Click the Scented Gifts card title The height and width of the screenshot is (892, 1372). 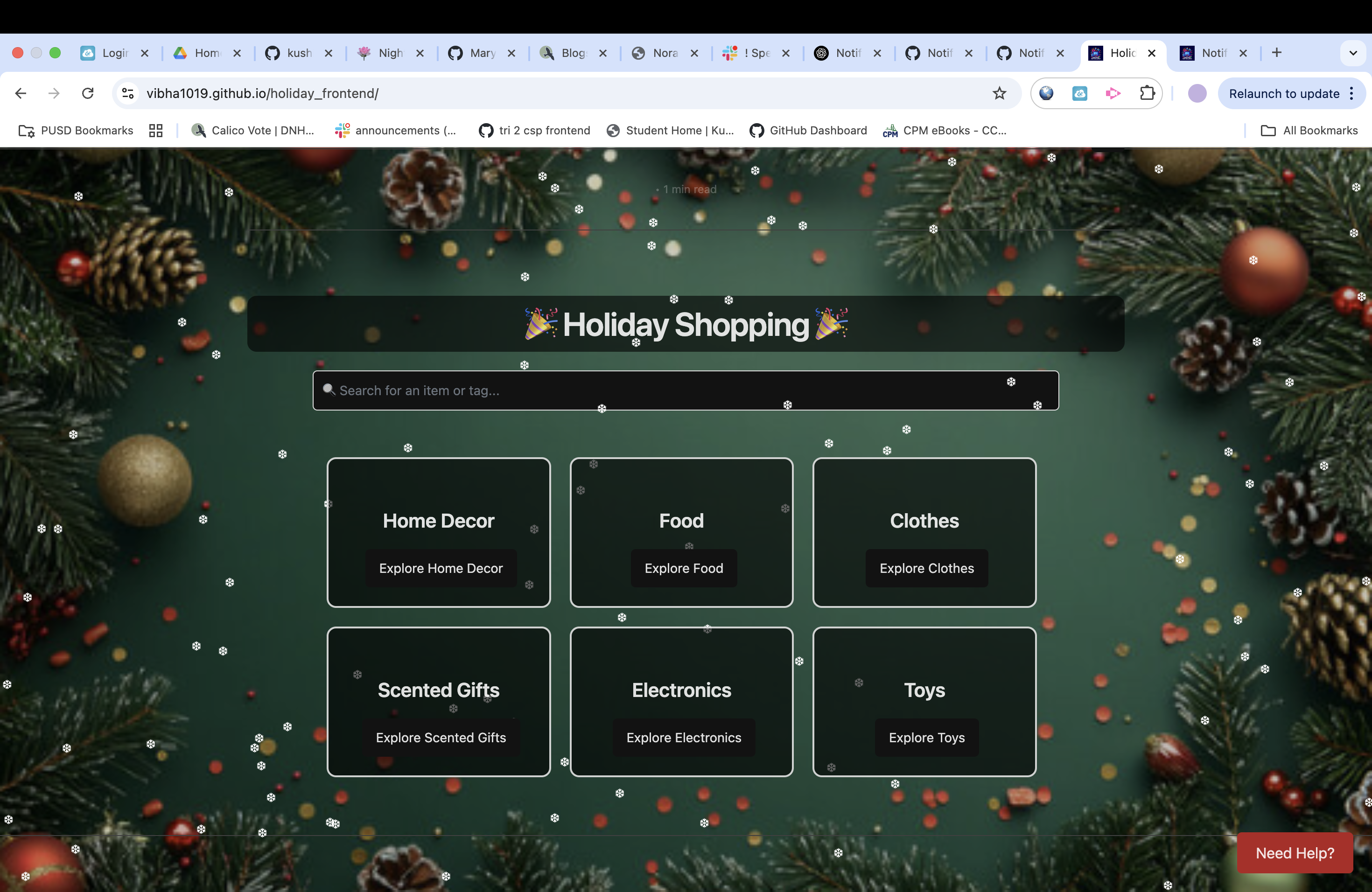[x=439, y=690]
